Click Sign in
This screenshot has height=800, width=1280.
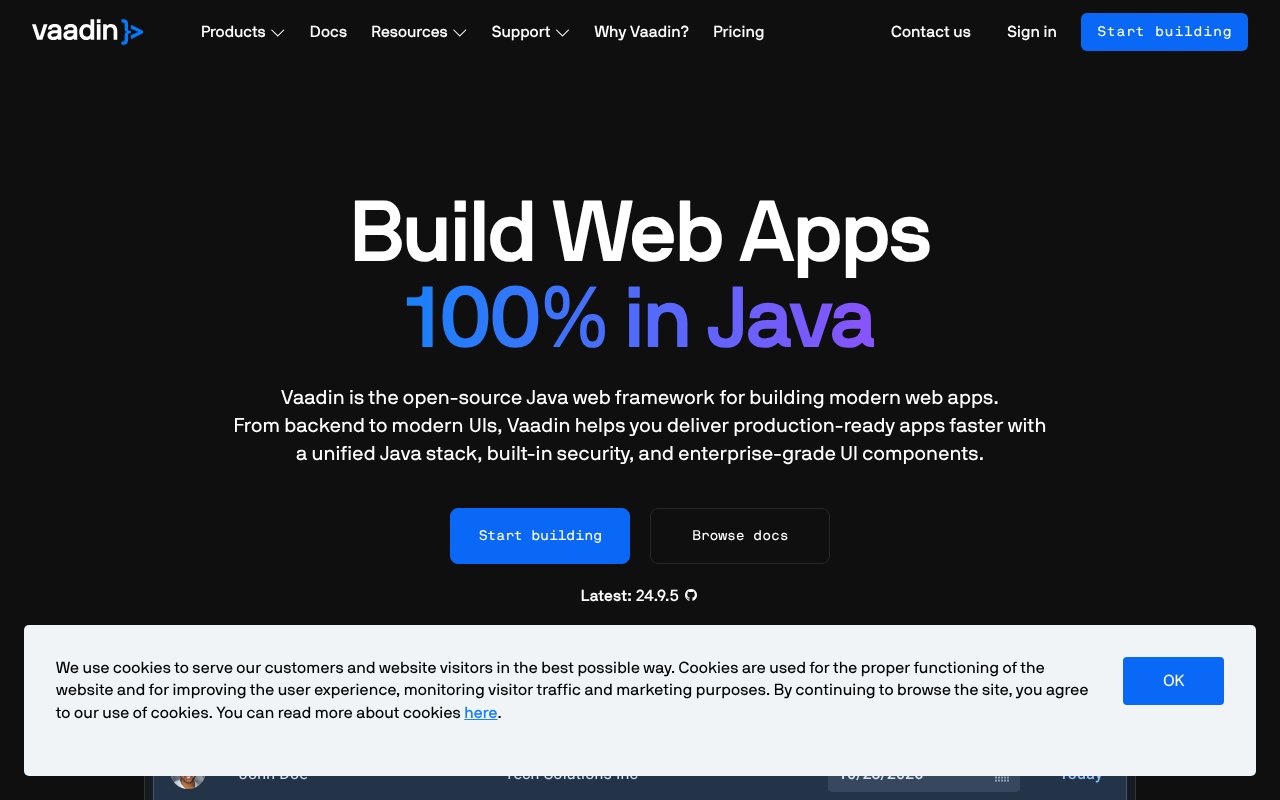coord(1031,32)
